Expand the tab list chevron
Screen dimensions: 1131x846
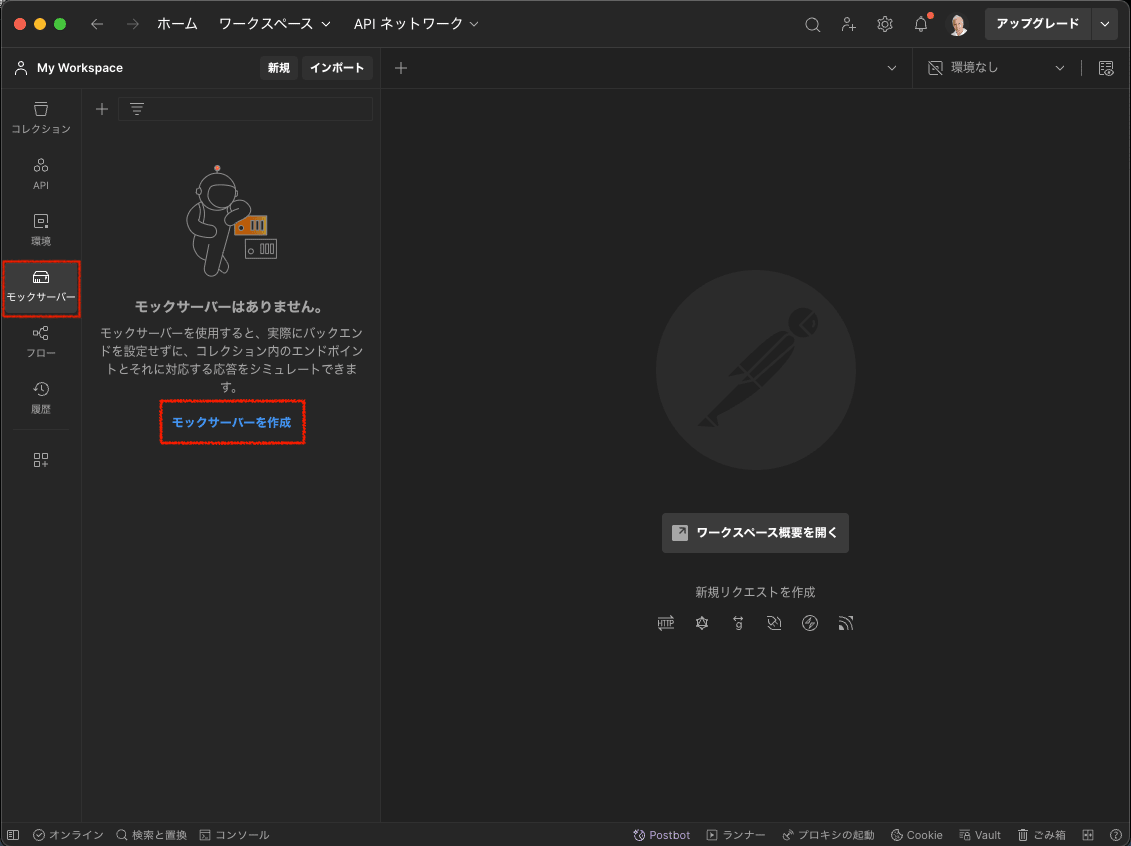click(892, 68)
